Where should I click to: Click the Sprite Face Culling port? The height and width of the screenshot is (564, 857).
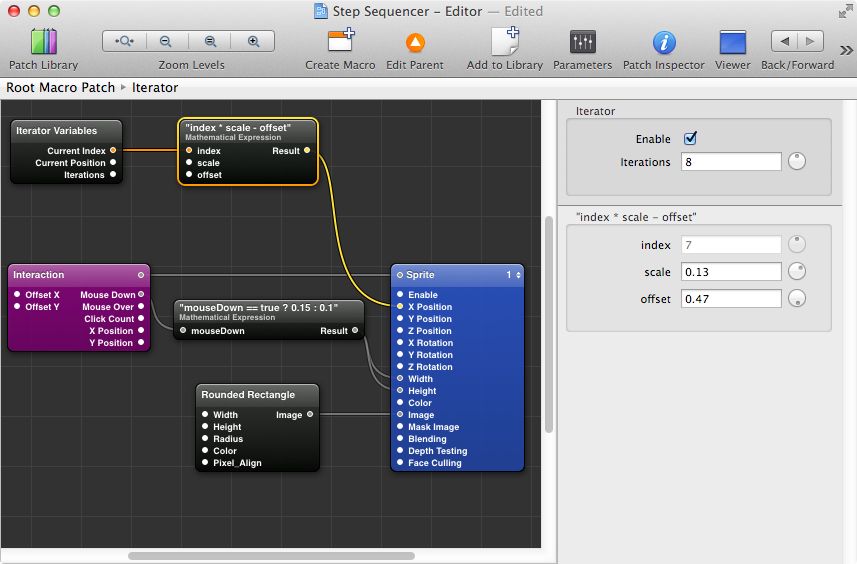point(400,462)
